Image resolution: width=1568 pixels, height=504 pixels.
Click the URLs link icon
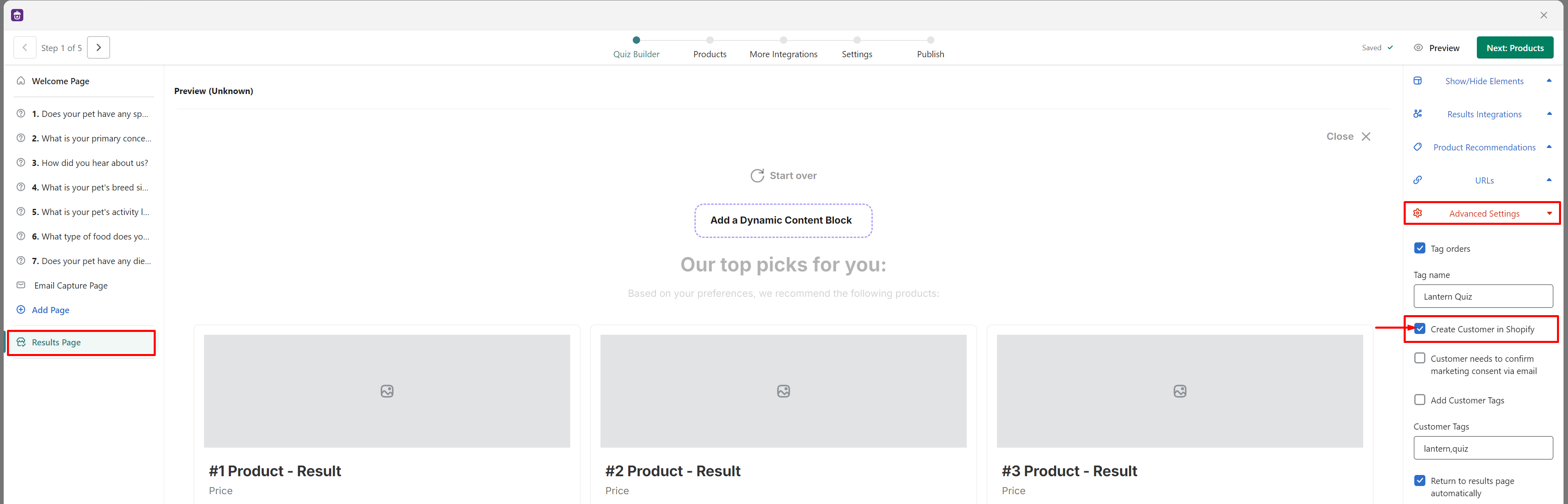1418,180
